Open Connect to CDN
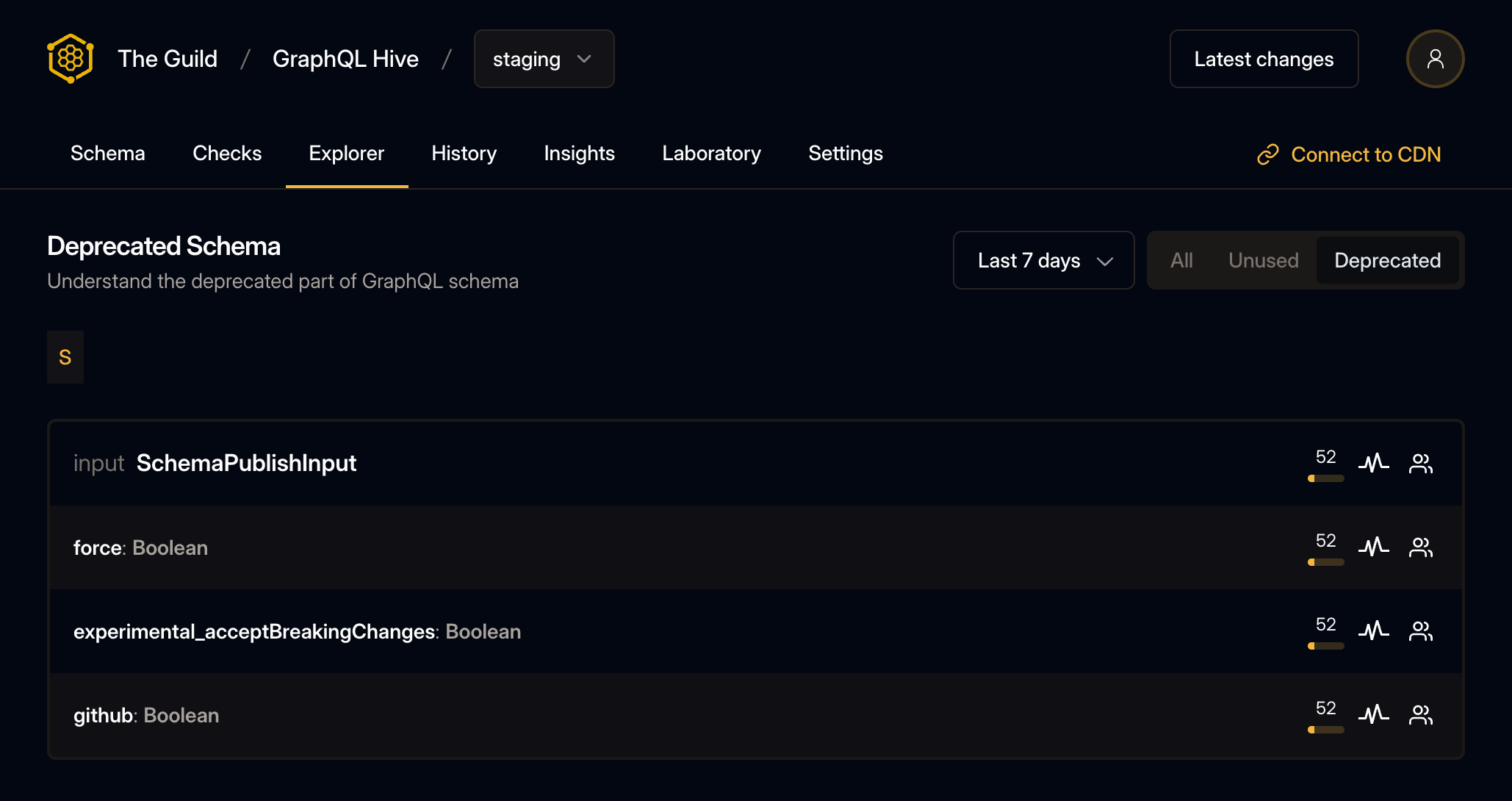This screenshot has height=801, width=1512. point(1367,154)
